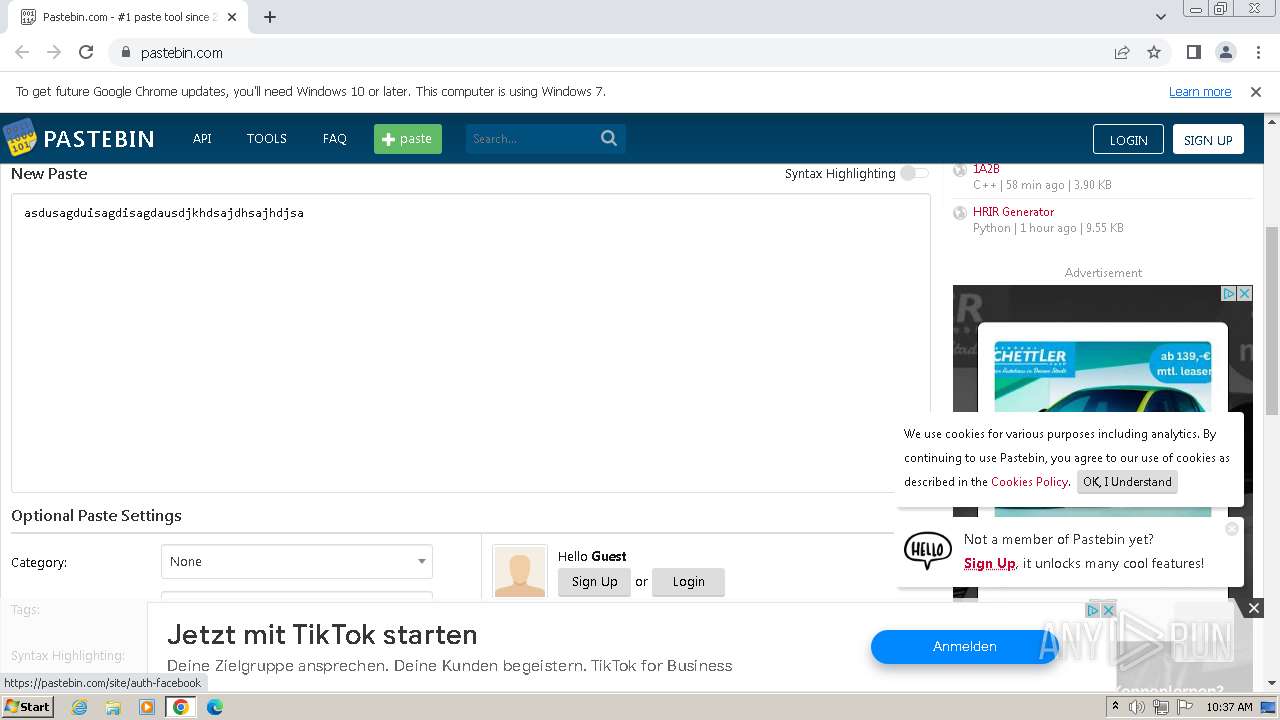The height and width of the screenshot is (720, 1280).
Task: Click the Pastebin logo icon
Action: tap(19, 138)
